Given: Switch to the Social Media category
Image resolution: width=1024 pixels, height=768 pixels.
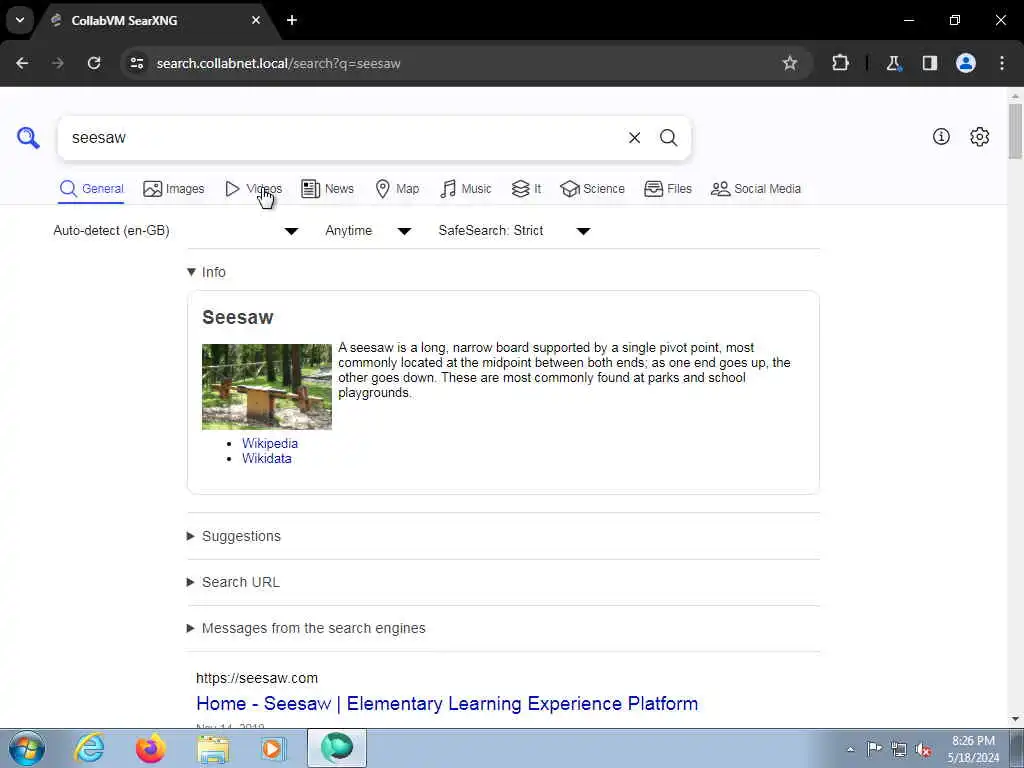Looking at the screenshot, I should [756, 189].
